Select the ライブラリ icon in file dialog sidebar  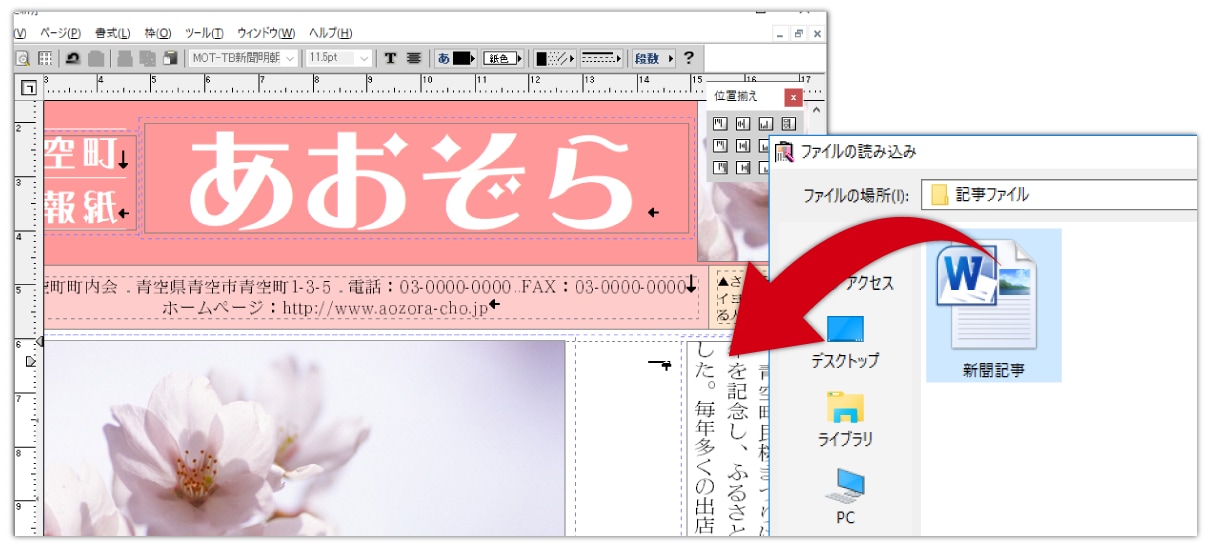pos(845,420)
